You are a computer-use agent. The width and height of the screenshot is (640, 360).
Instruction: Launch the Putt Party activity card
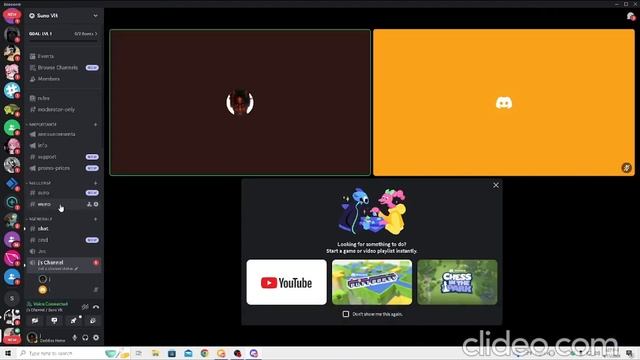click(x=372, y=282)
